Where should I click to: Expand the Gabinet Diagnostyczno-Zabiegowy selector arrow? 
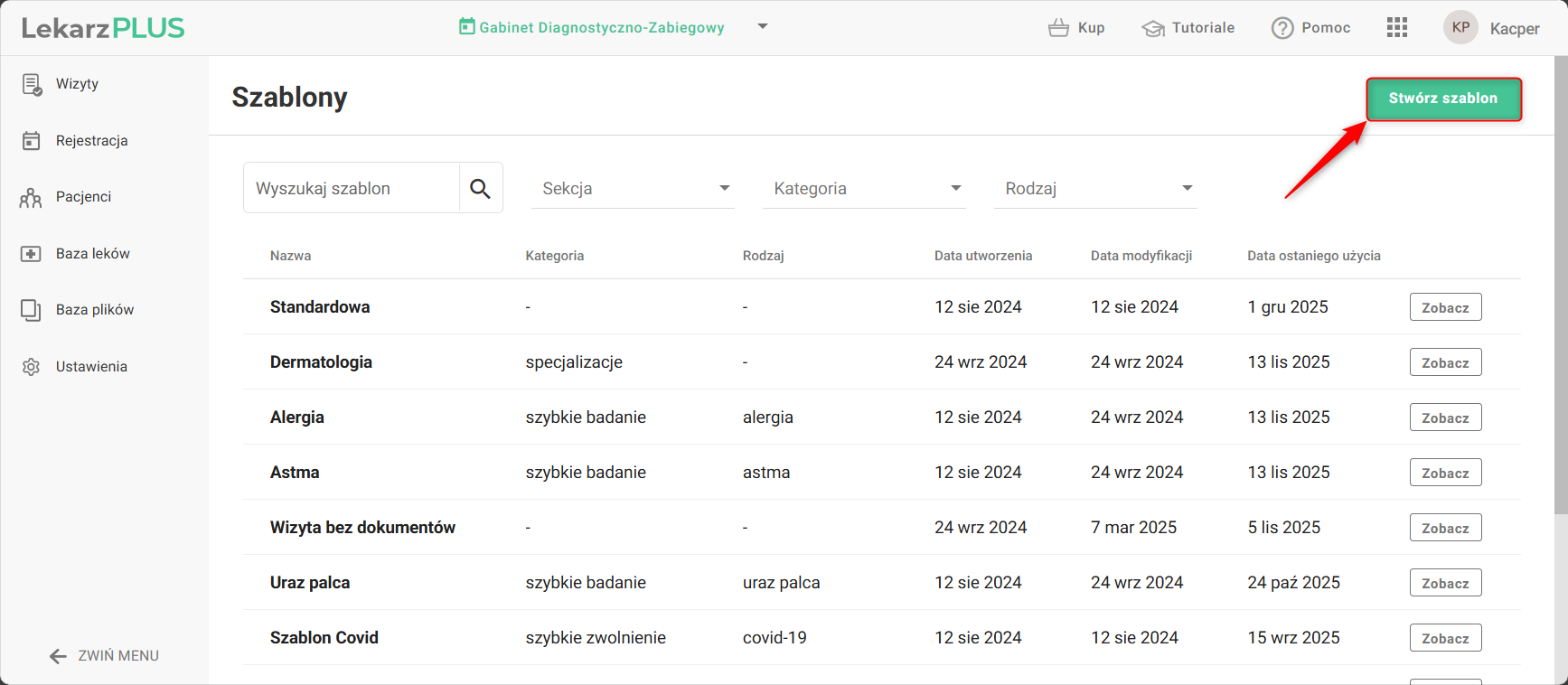click(763, 26)
